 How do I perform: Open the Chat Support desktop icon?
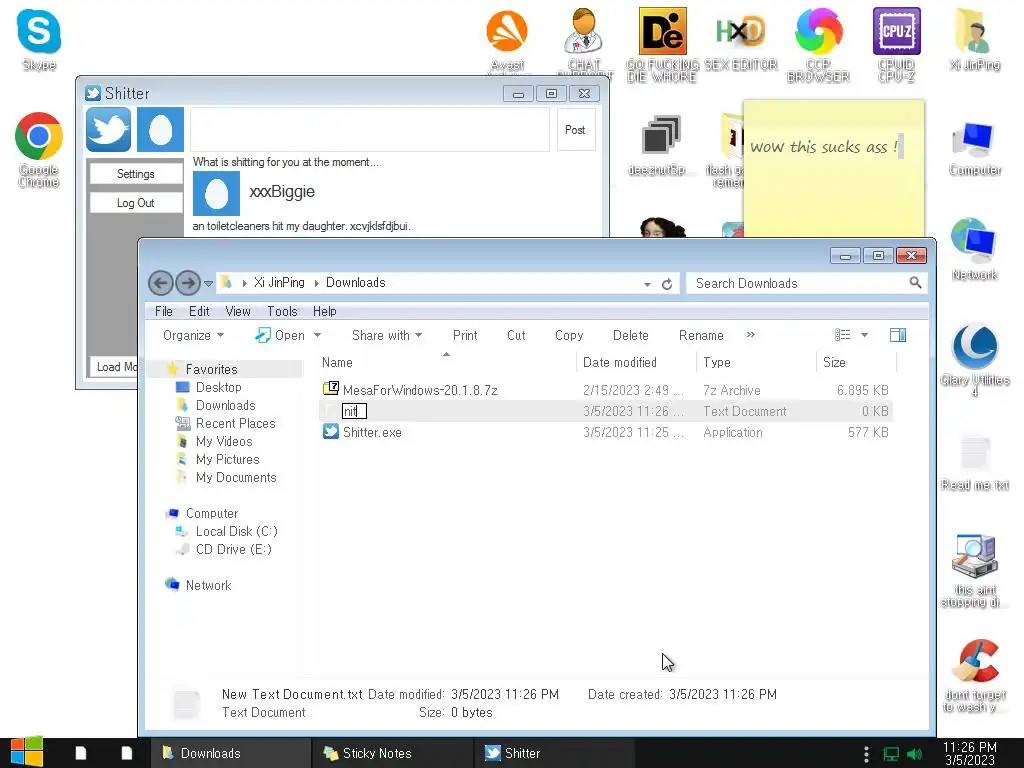(x=584, y=40)
